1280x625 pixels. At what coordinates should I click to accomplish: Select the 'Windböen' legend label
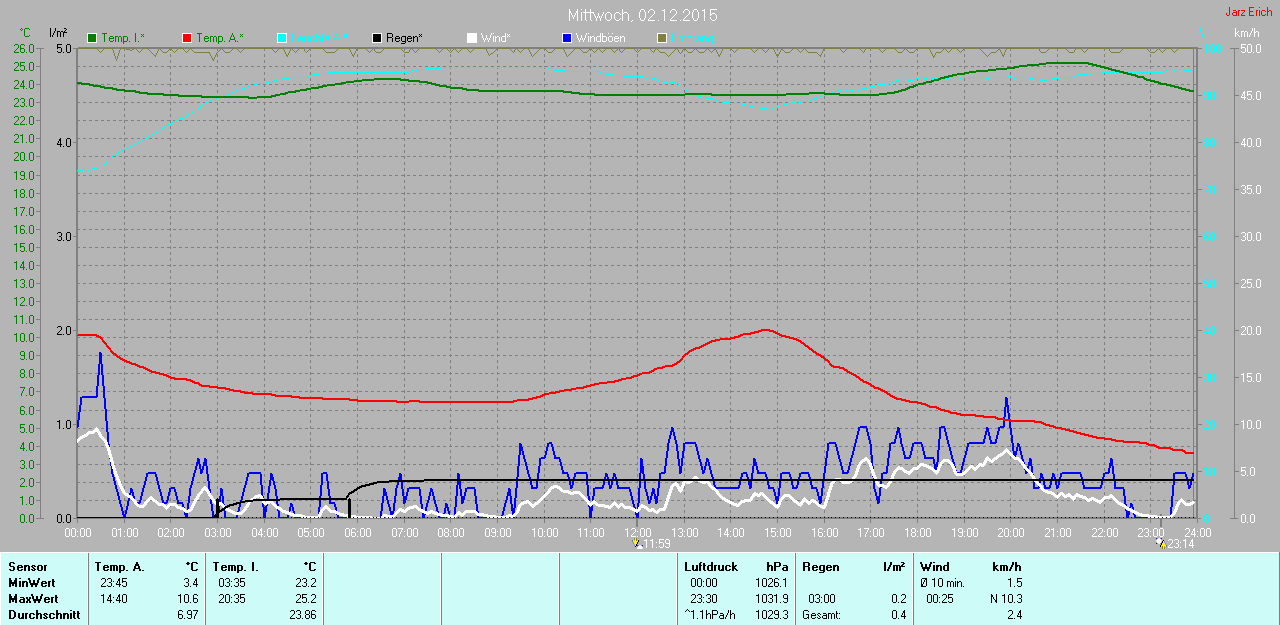pos(600,38)
